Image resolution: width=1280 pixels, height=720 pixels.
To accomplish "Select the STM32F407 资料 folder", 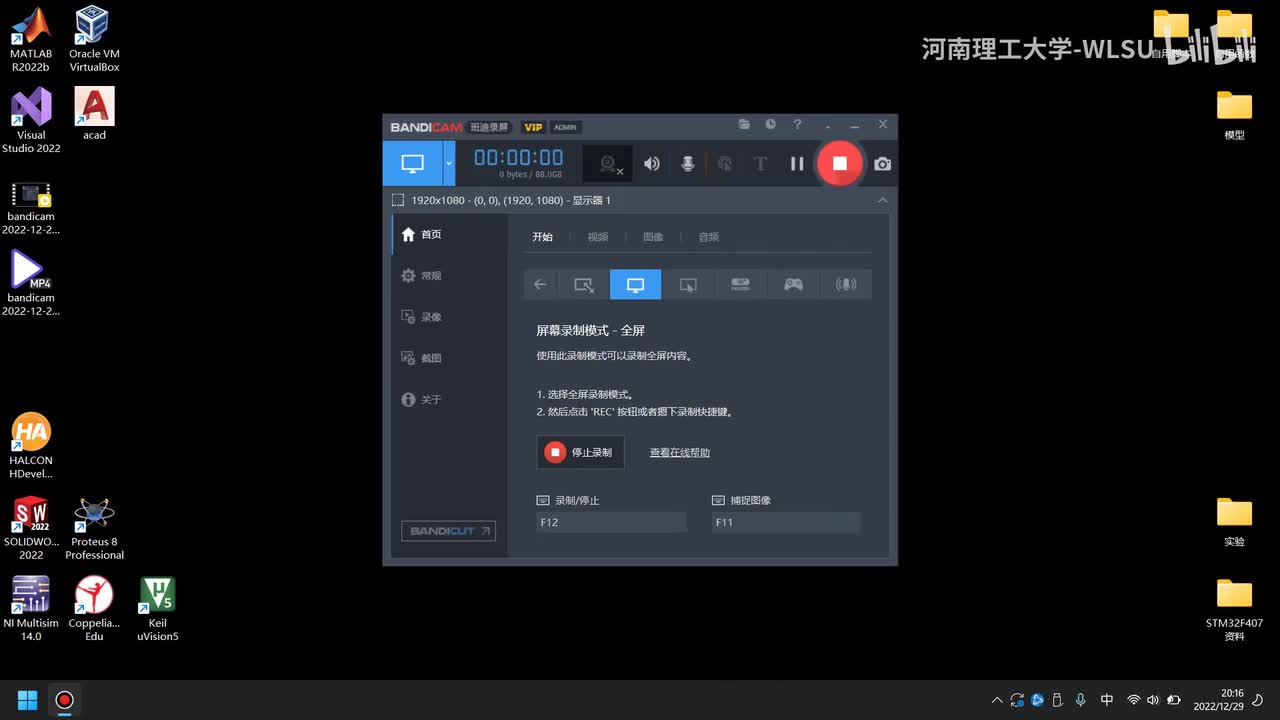I will coord(1235,609).
